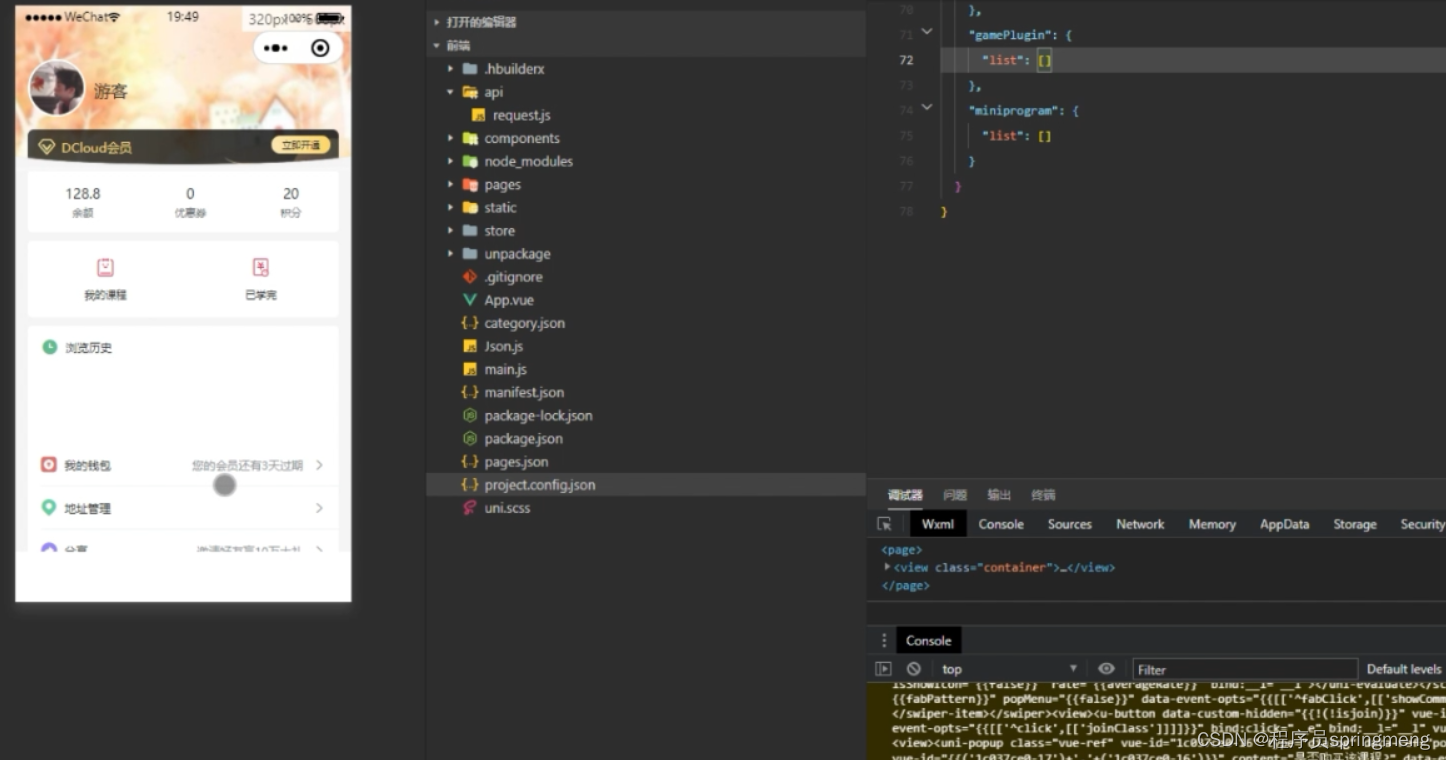Click the DCloud会员 diamond icon
The width and height of the screenshot is (1446, 760).
point(46,147)
